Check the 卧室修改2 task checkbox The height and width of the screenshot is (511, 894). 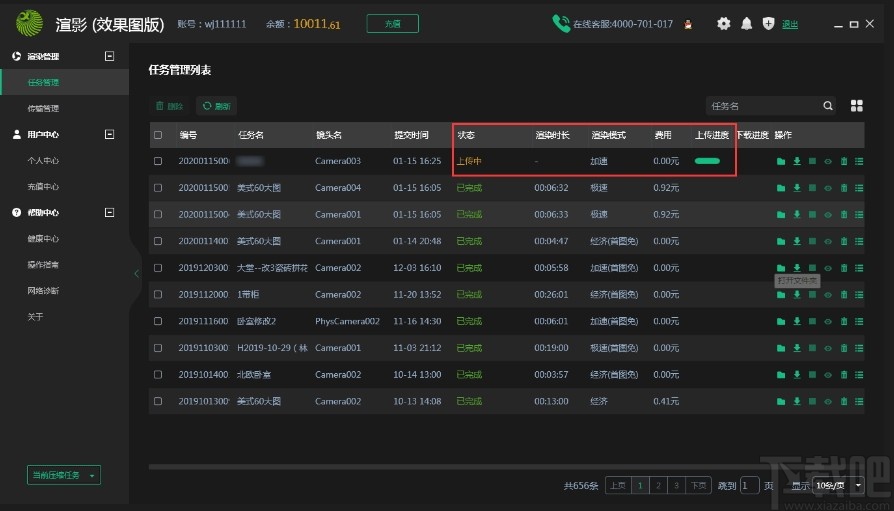[158, 322]
